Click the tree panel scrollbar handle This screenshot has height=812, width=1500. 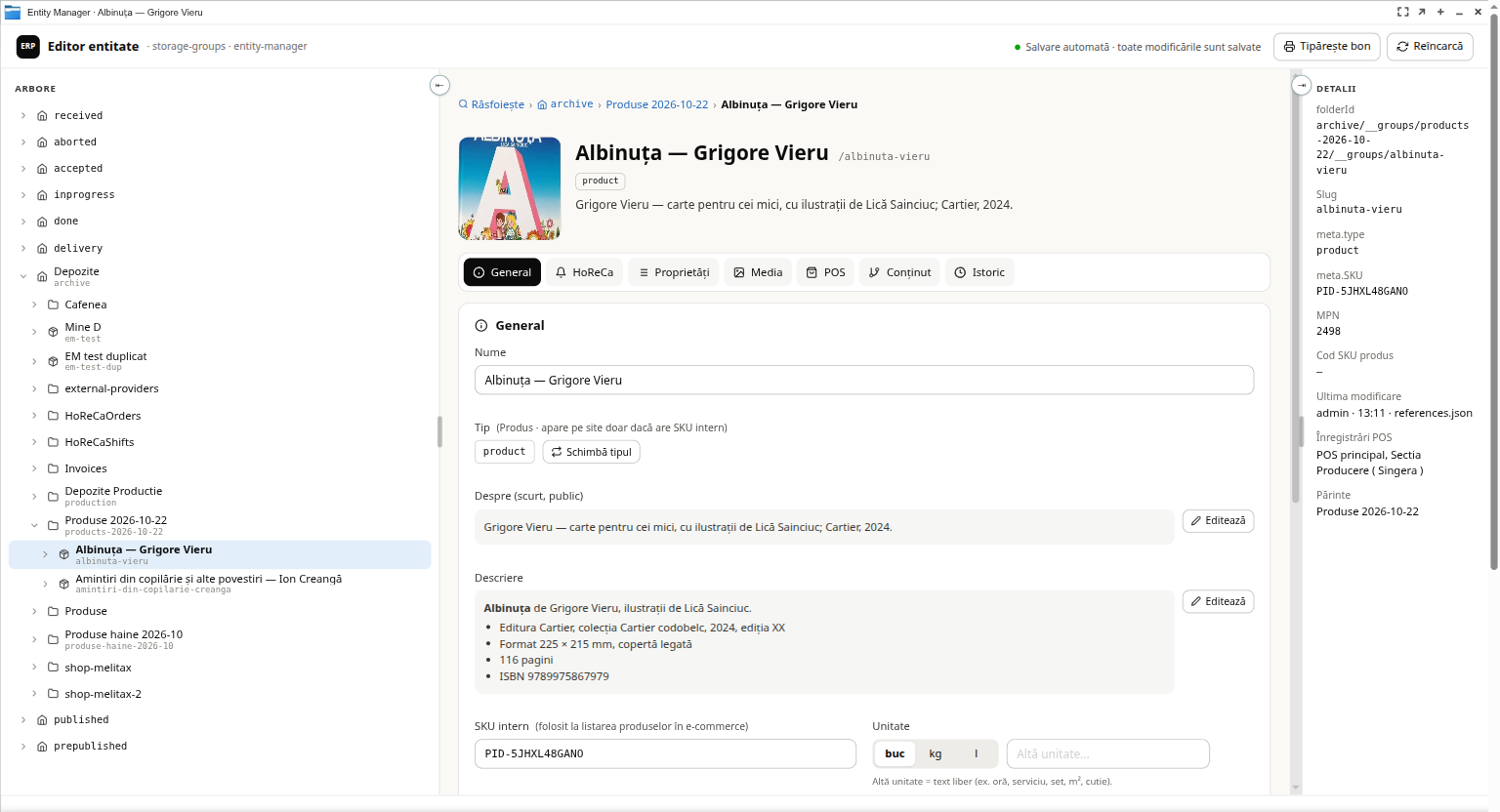pos(439,431)
